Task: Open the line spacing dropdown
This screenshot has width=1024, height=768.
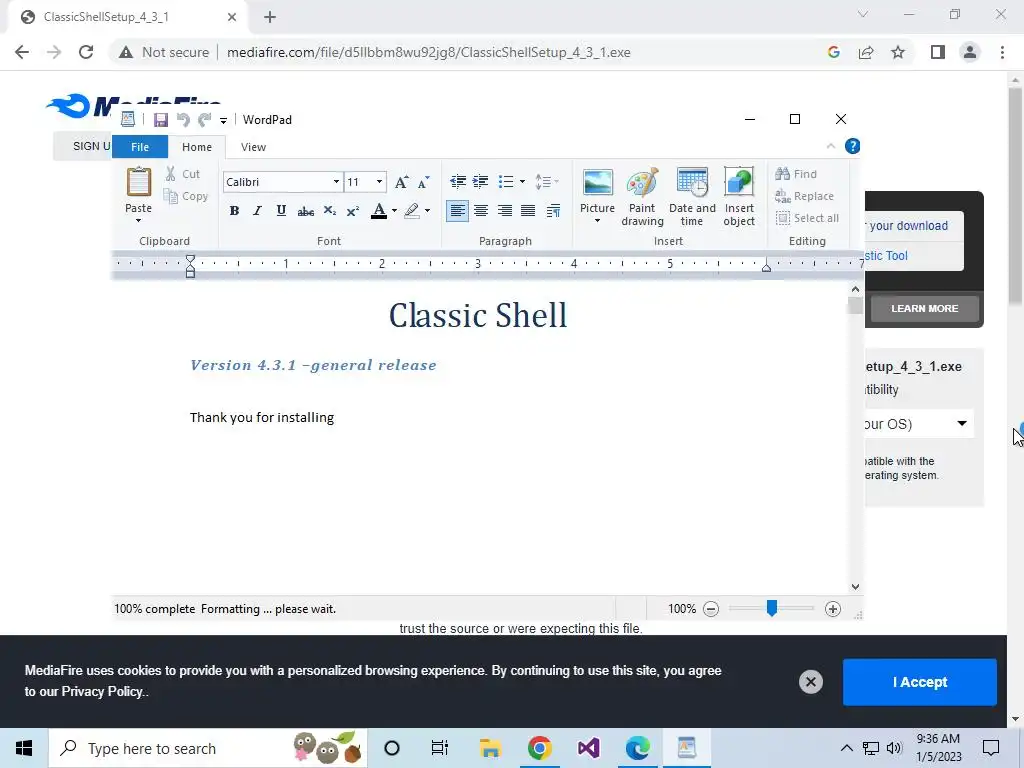Action: pos(546,182)
